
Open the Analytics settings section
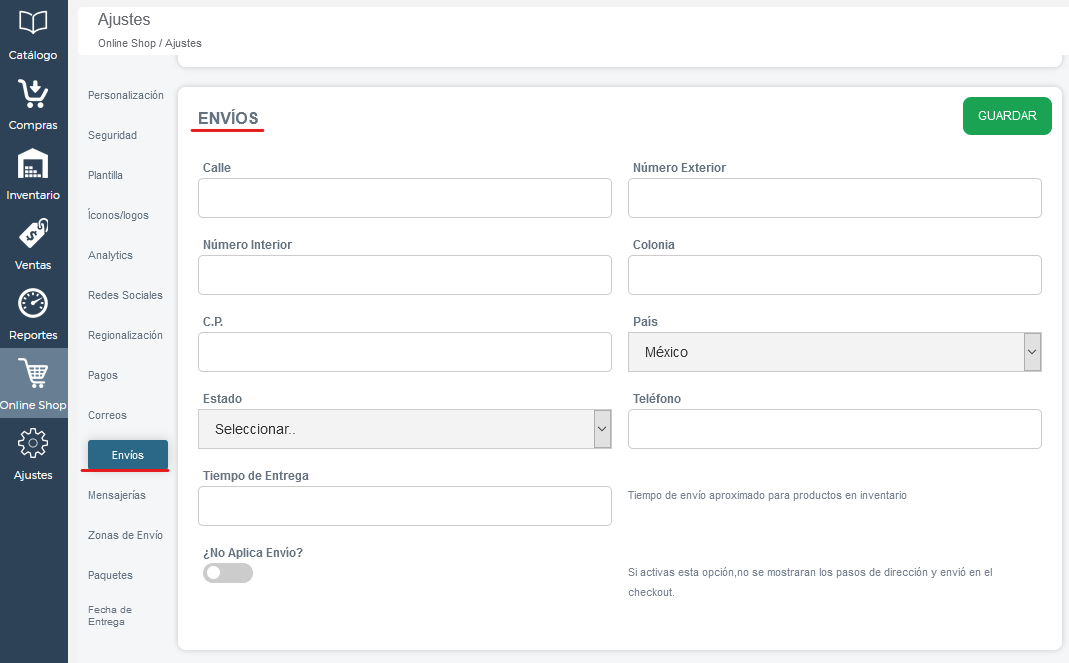pyautogui.click(x=110, y=255)
